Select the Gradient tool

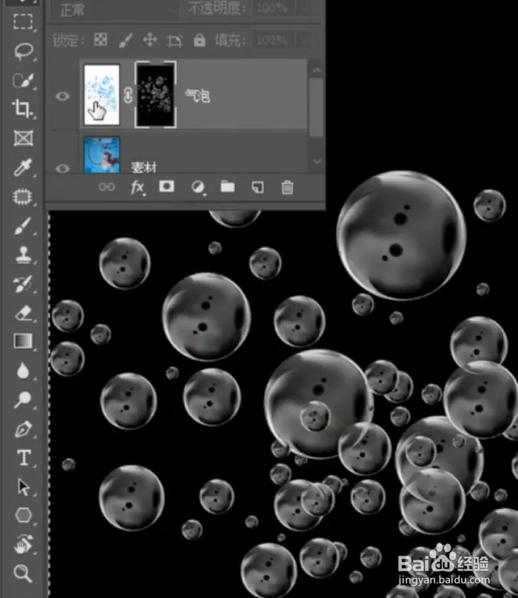point(23,341)
